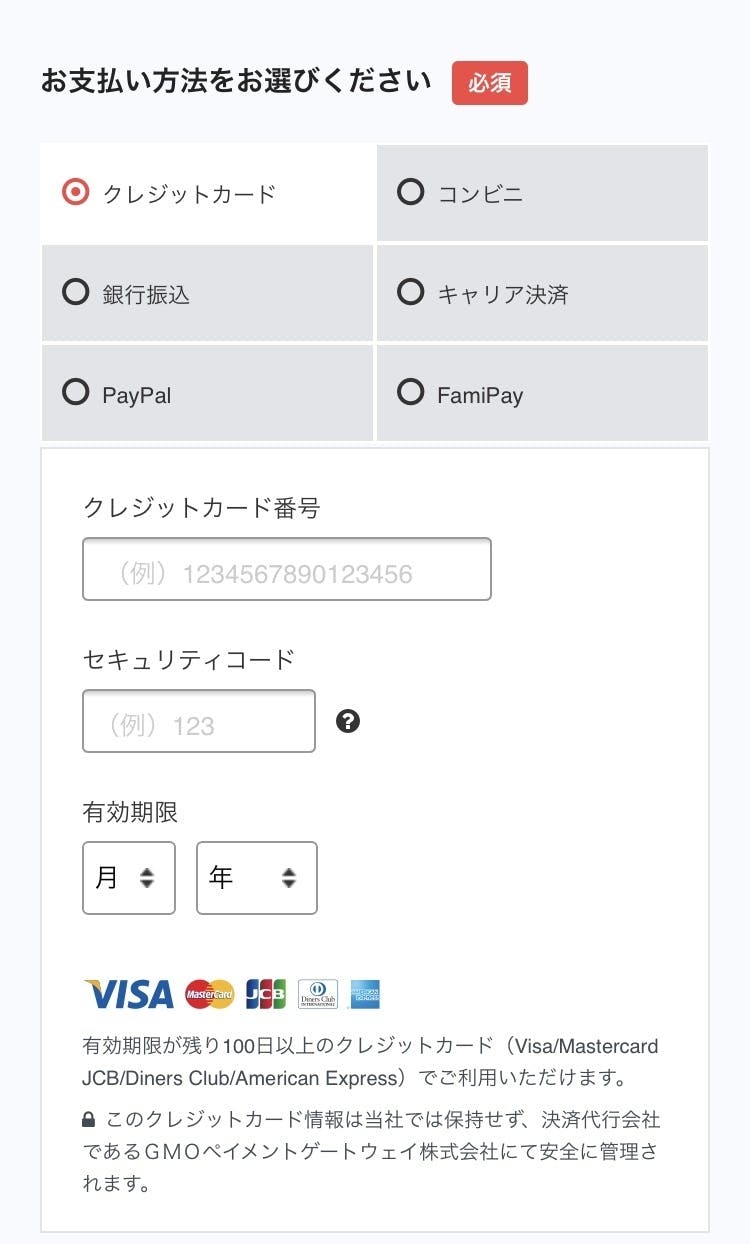The height and width of the screenshot is (1244, 750).
Task: Click the MasterCard logo icon
Action: 210,994
